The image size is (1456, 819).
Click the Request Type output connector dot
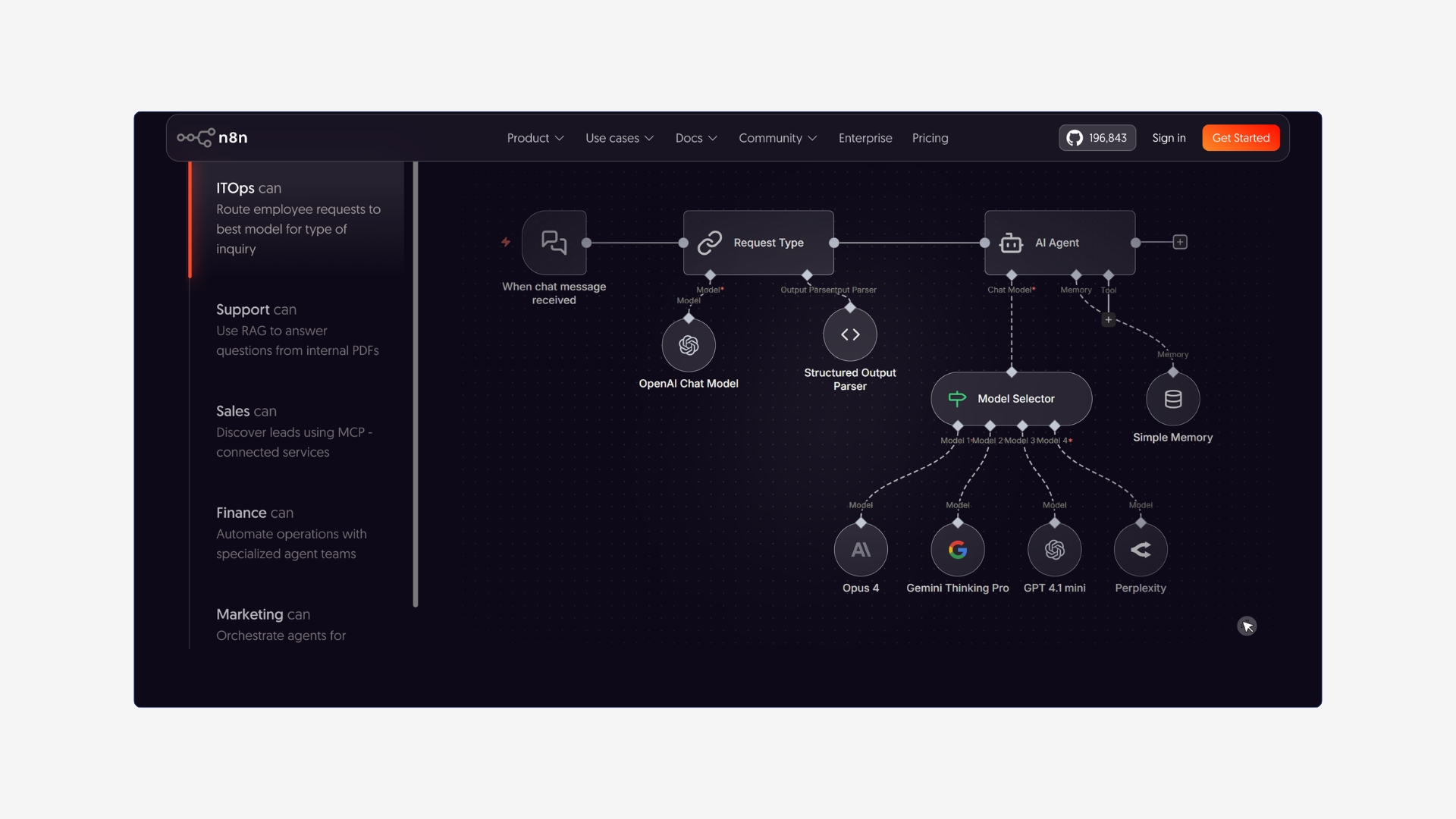point(834,243)
